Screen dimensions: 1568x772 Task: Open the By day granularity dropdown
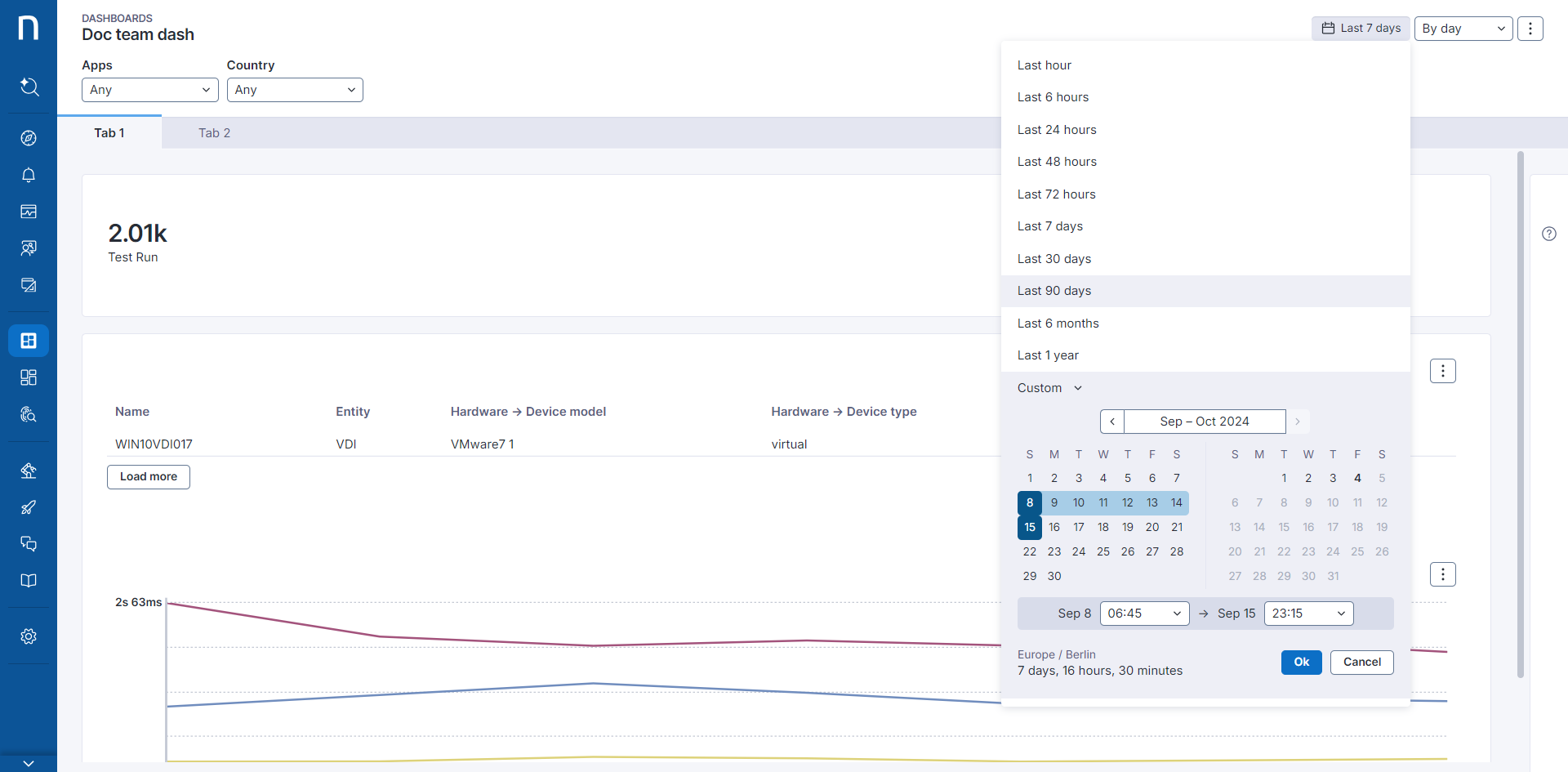(1463, 29)
